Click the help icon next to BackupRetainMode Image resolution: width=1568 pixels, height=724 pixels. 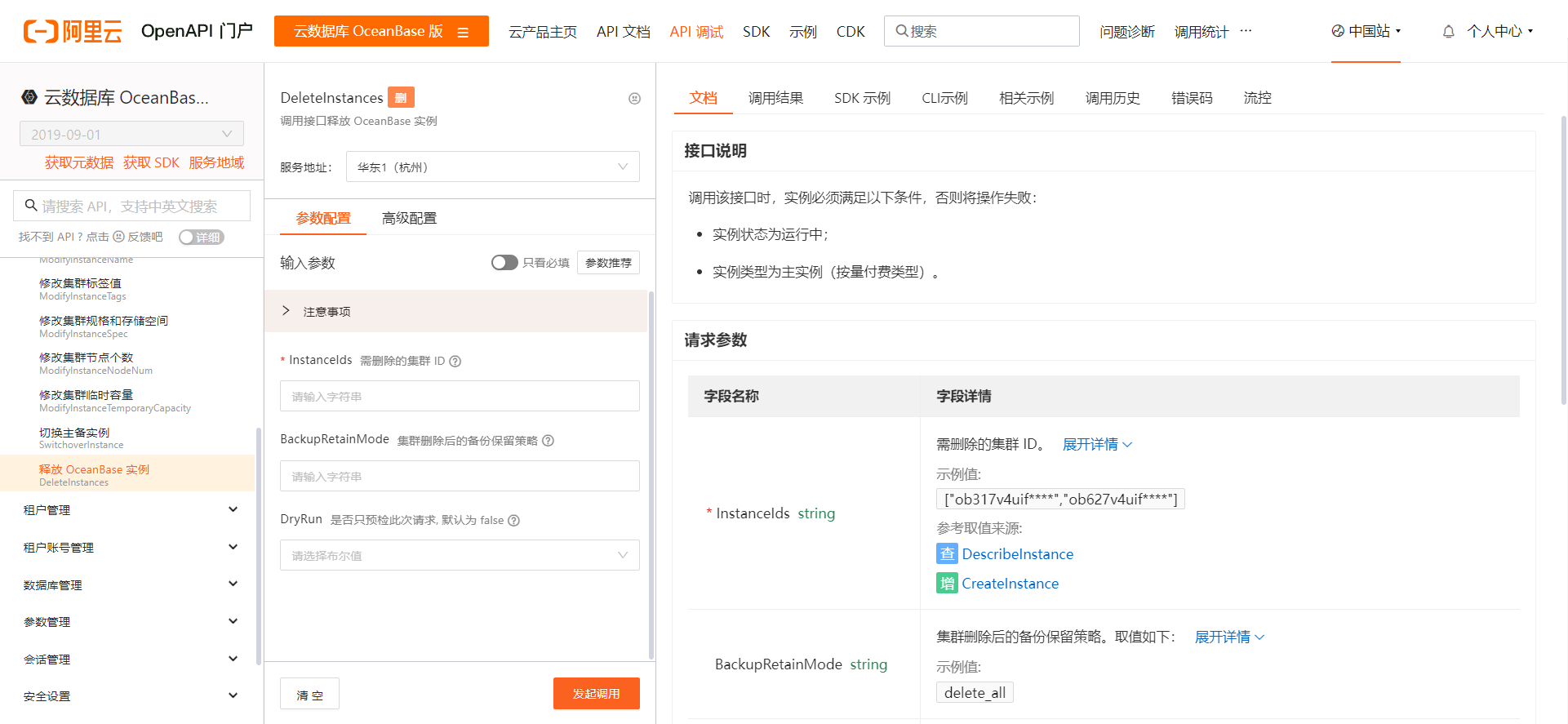[x=549, y=441]
